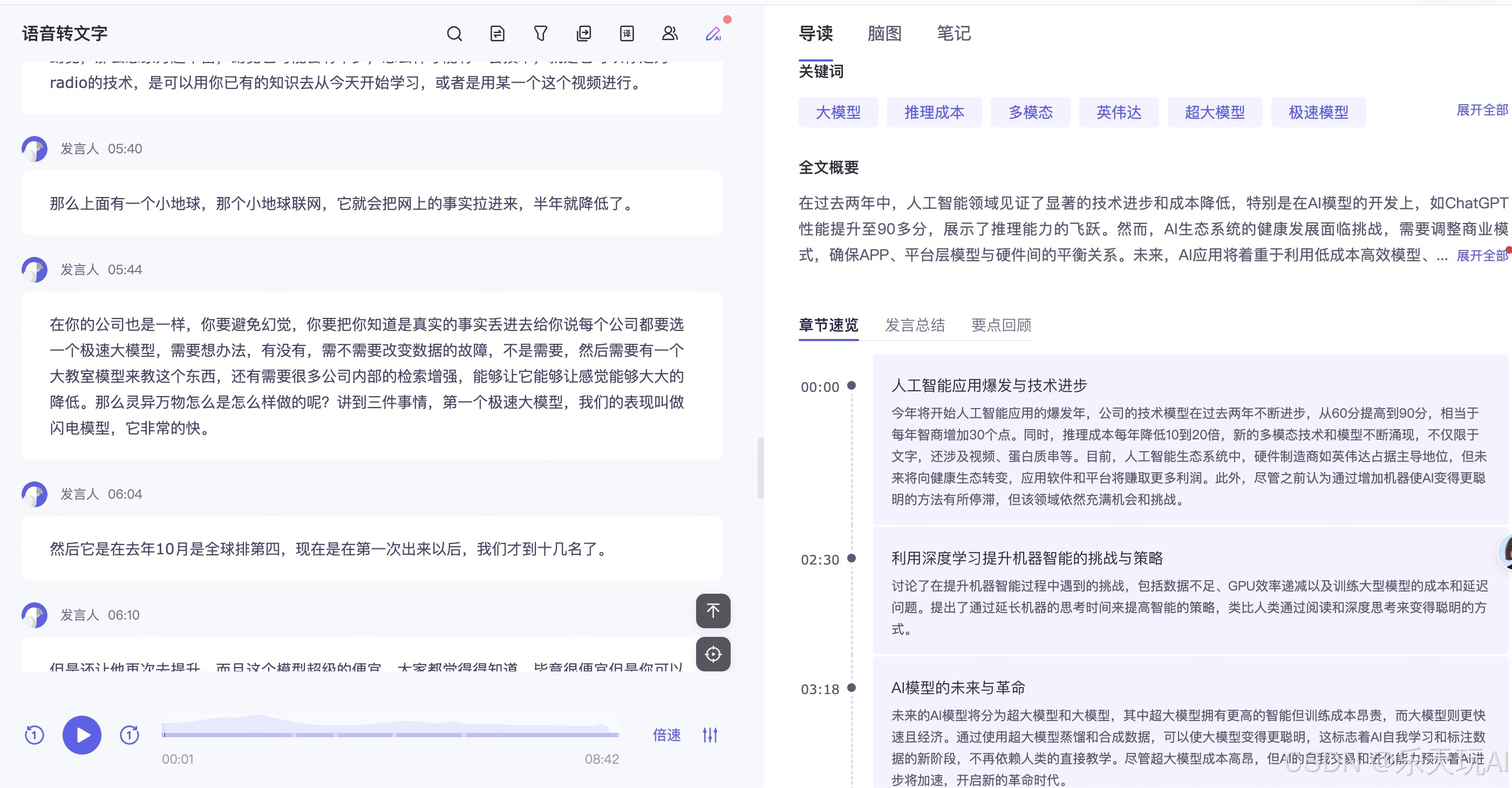The image size is (1512, 788).
Task: Click the AI edit pen icon
Action: [713, 34]
